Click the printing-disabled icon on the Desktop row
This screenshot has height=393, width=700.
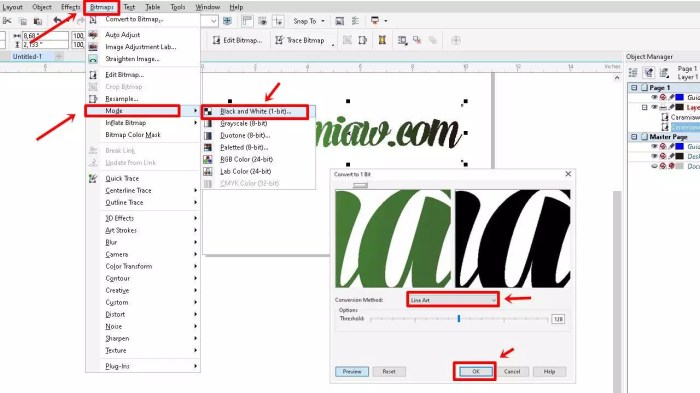click(663, 156)
